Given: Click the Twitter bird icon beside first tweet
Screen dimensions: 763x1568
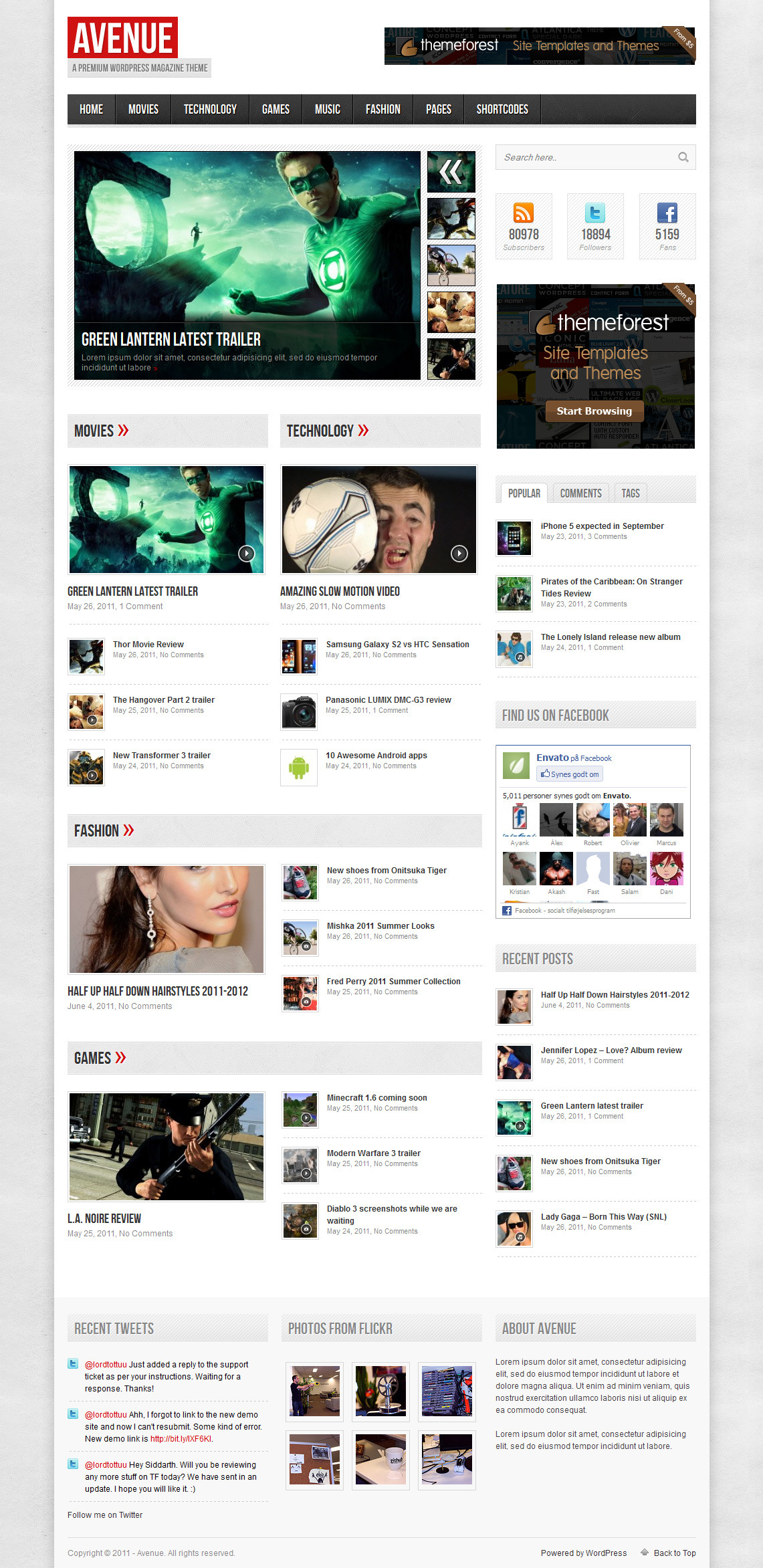Looking at the screenshot, I should tap(73, 1364).
